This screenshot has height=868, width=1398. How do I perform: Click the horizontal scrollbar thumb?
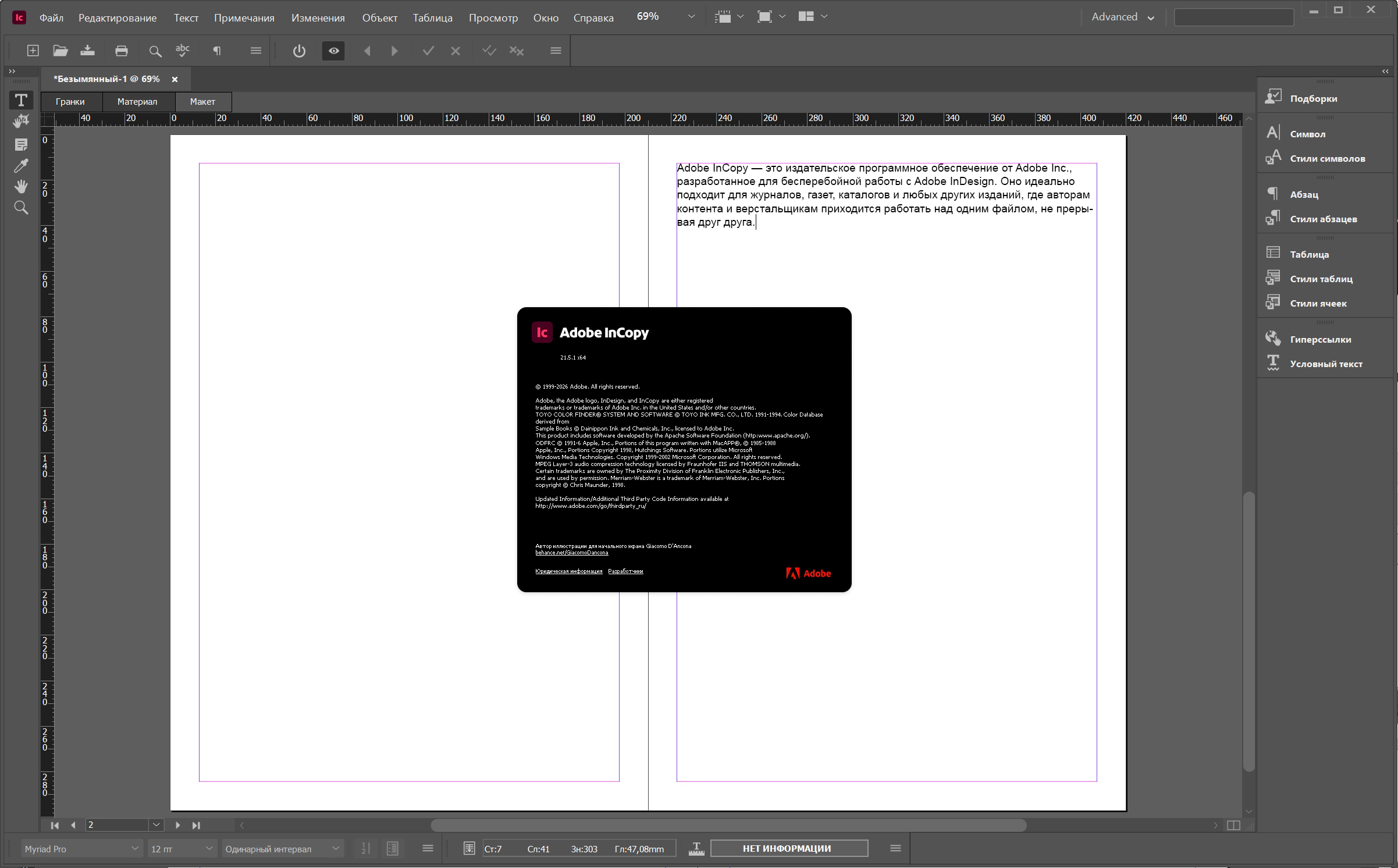pos(728,825)
